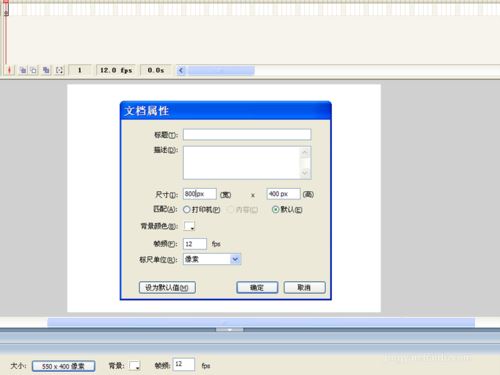Image resolution: width=500 pixels, height=375 pixels.
Task: Click description box scroll-down arrow
Action: tap(305, 173)
